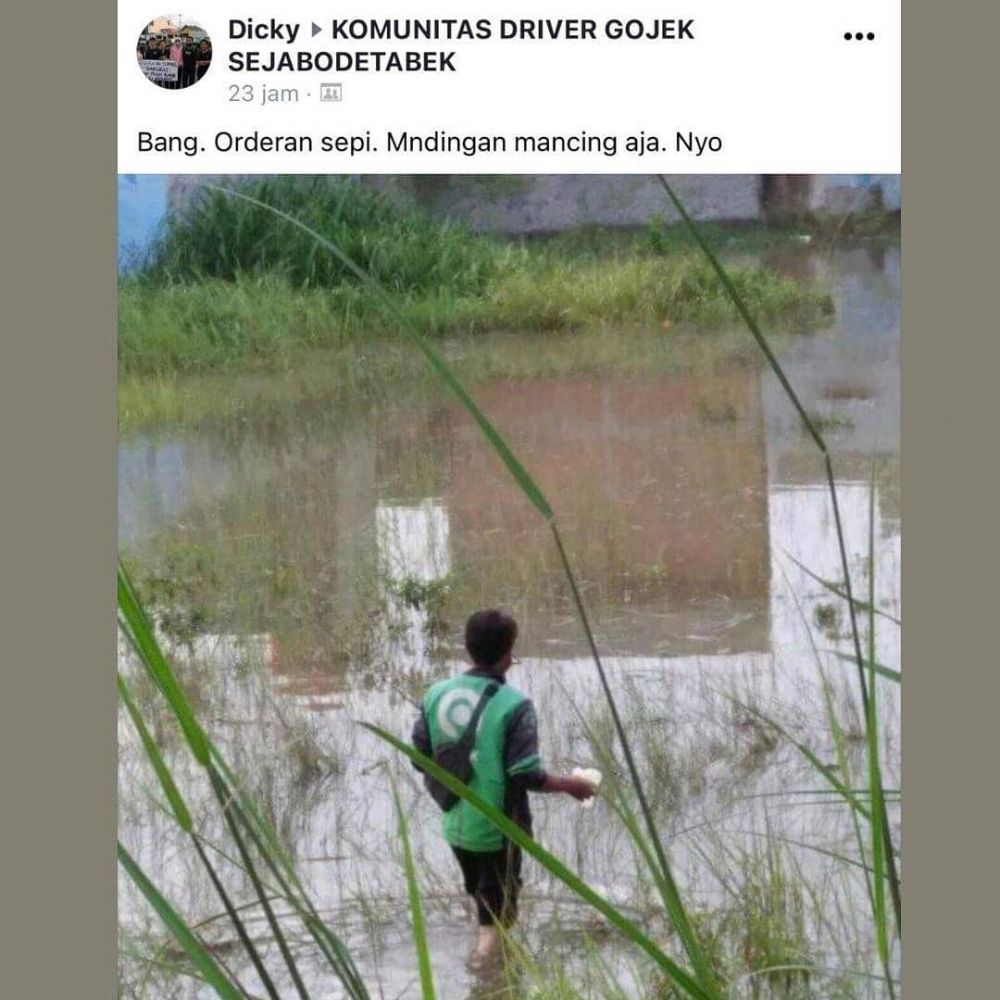Click the Gojek logo on the green jacket
The image size is (1000, 1000).
click(455, 712)
